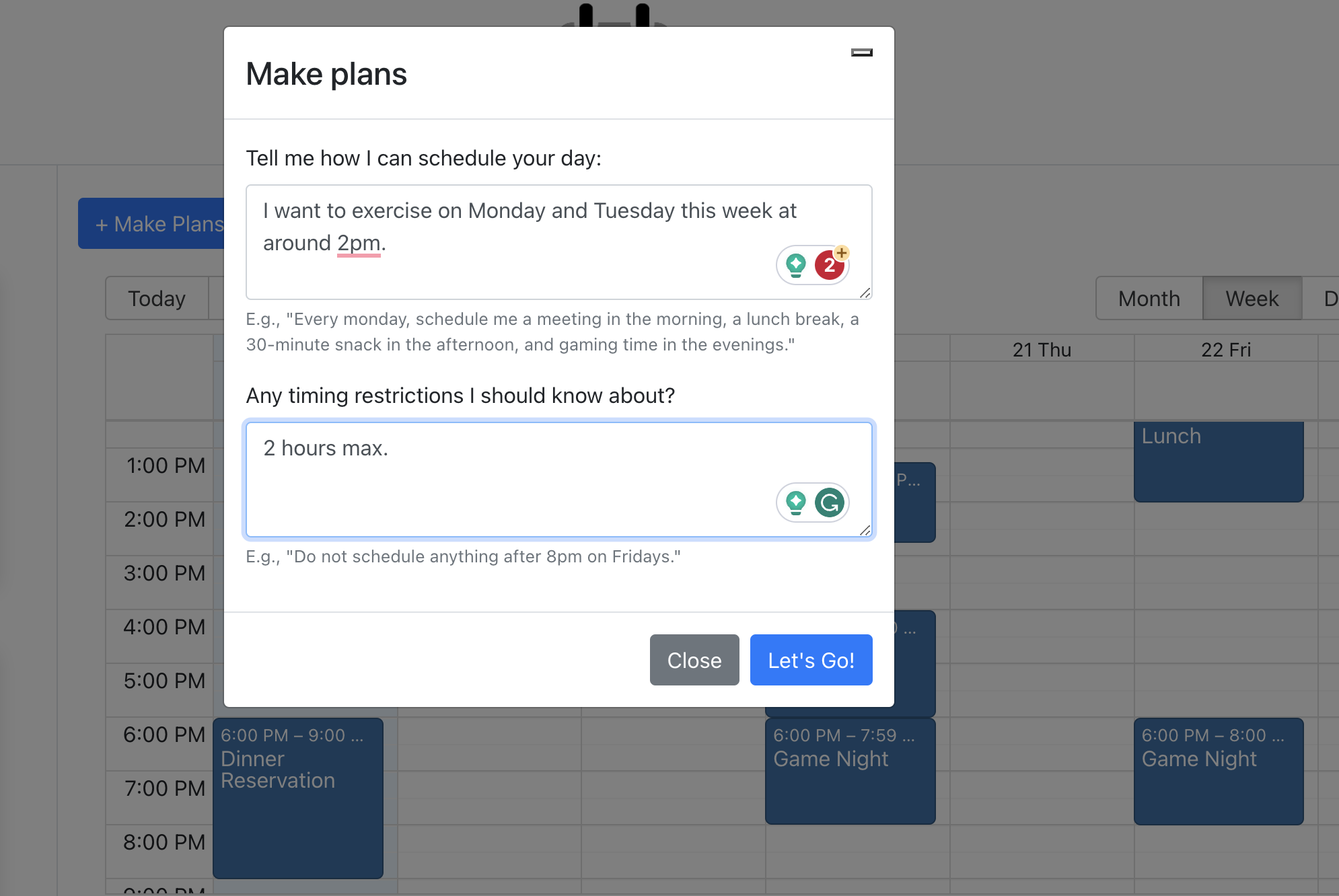Click the Close button in the dialog
This screenshot has height=896, width=1339.
coord(694,660)
